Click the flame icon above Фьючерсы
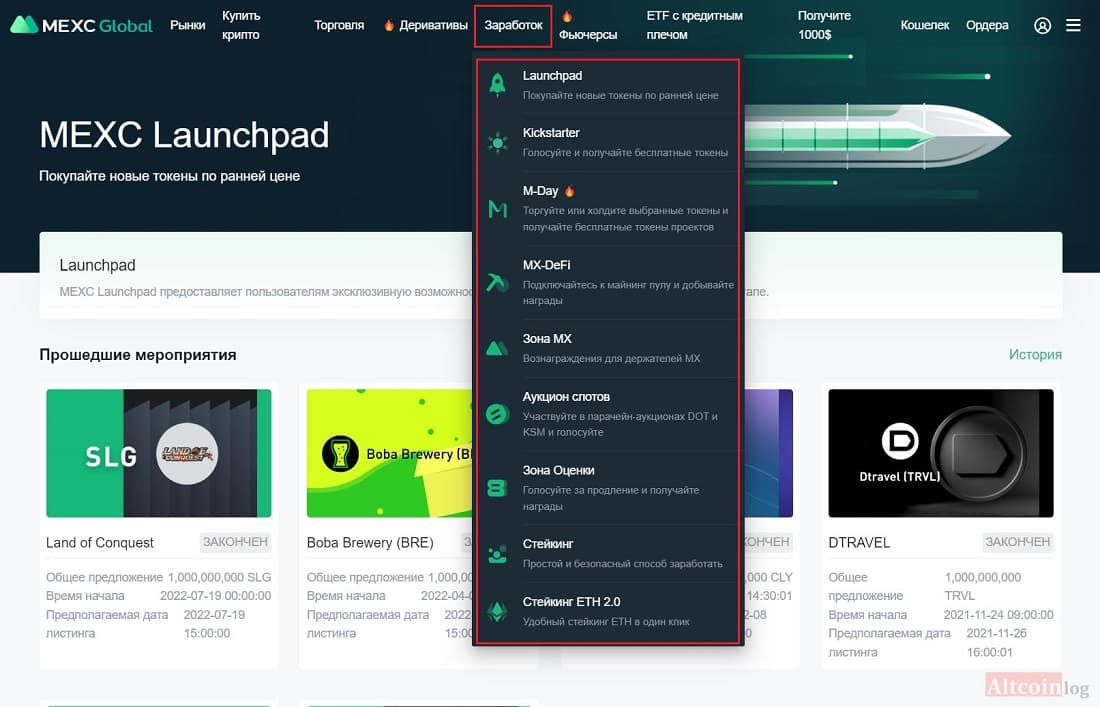1100x707 pixels. point(567,16)
